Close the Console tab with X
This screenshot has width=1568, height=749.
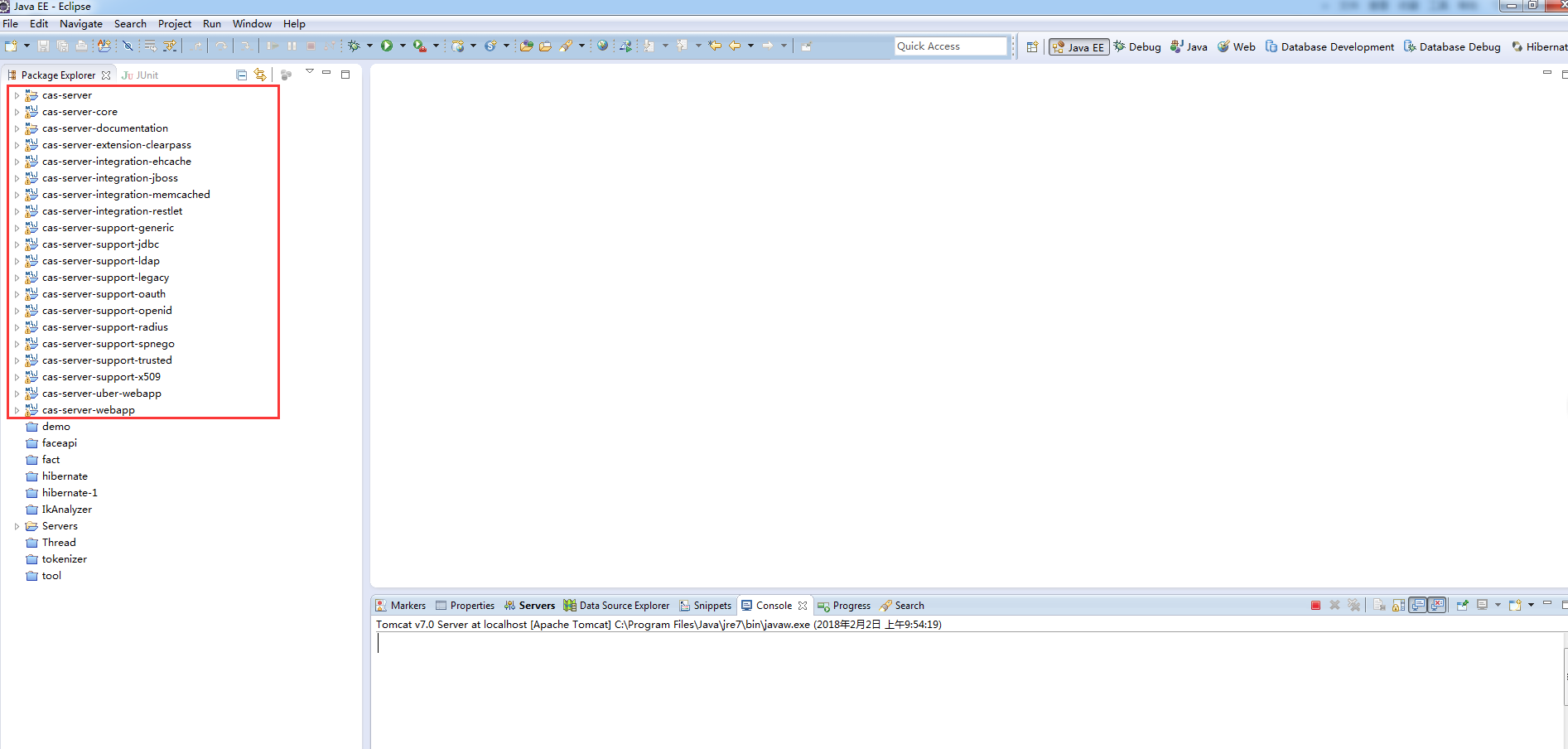(x=803, y=606)
